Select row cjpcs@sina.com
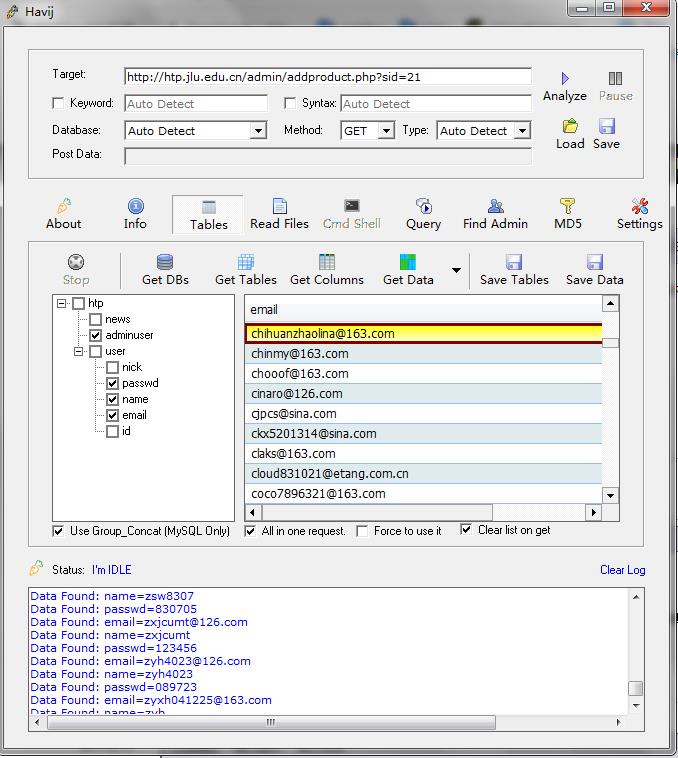This screenshot has height=758, width=678. pyautogui.click(x=423, y=413)
